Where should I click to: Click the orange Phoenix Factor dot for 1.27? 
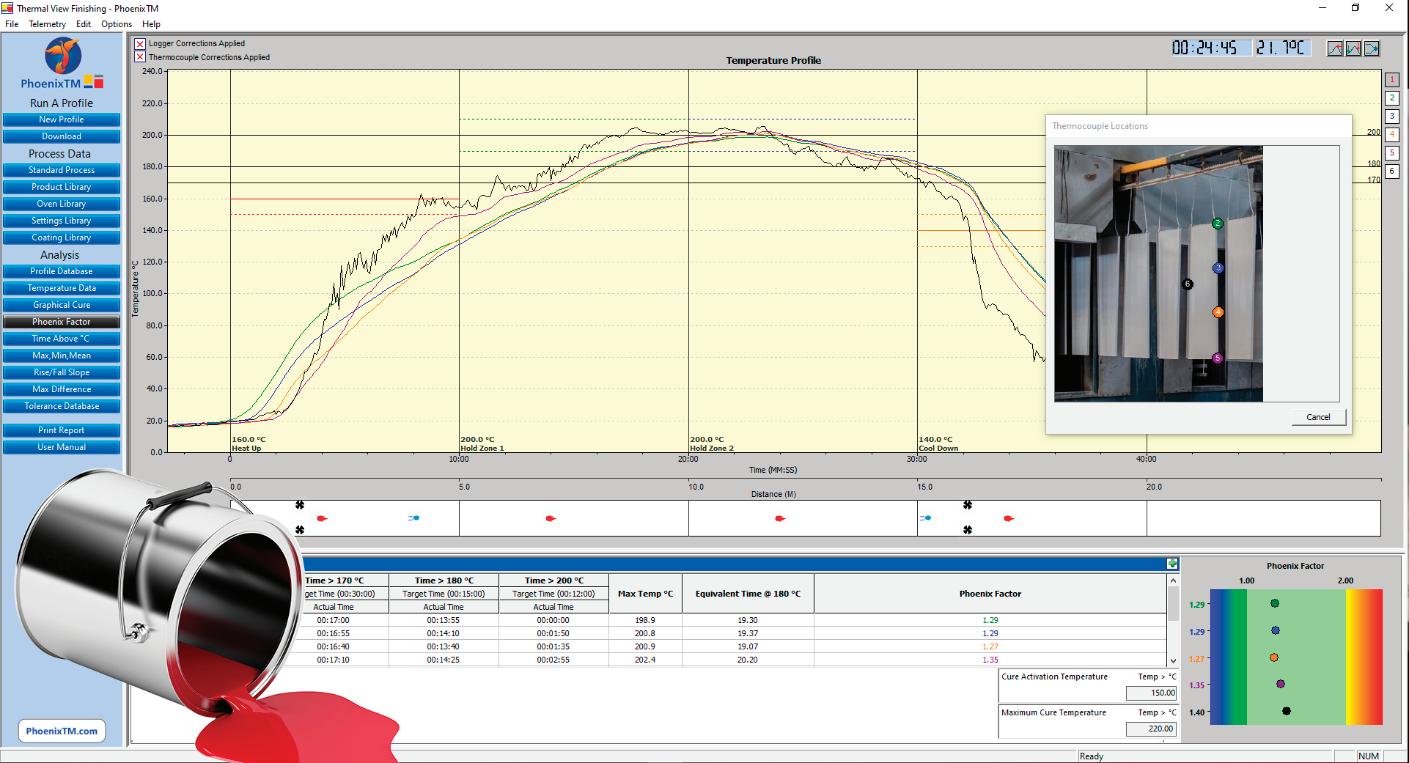(x=1274, y=658)
